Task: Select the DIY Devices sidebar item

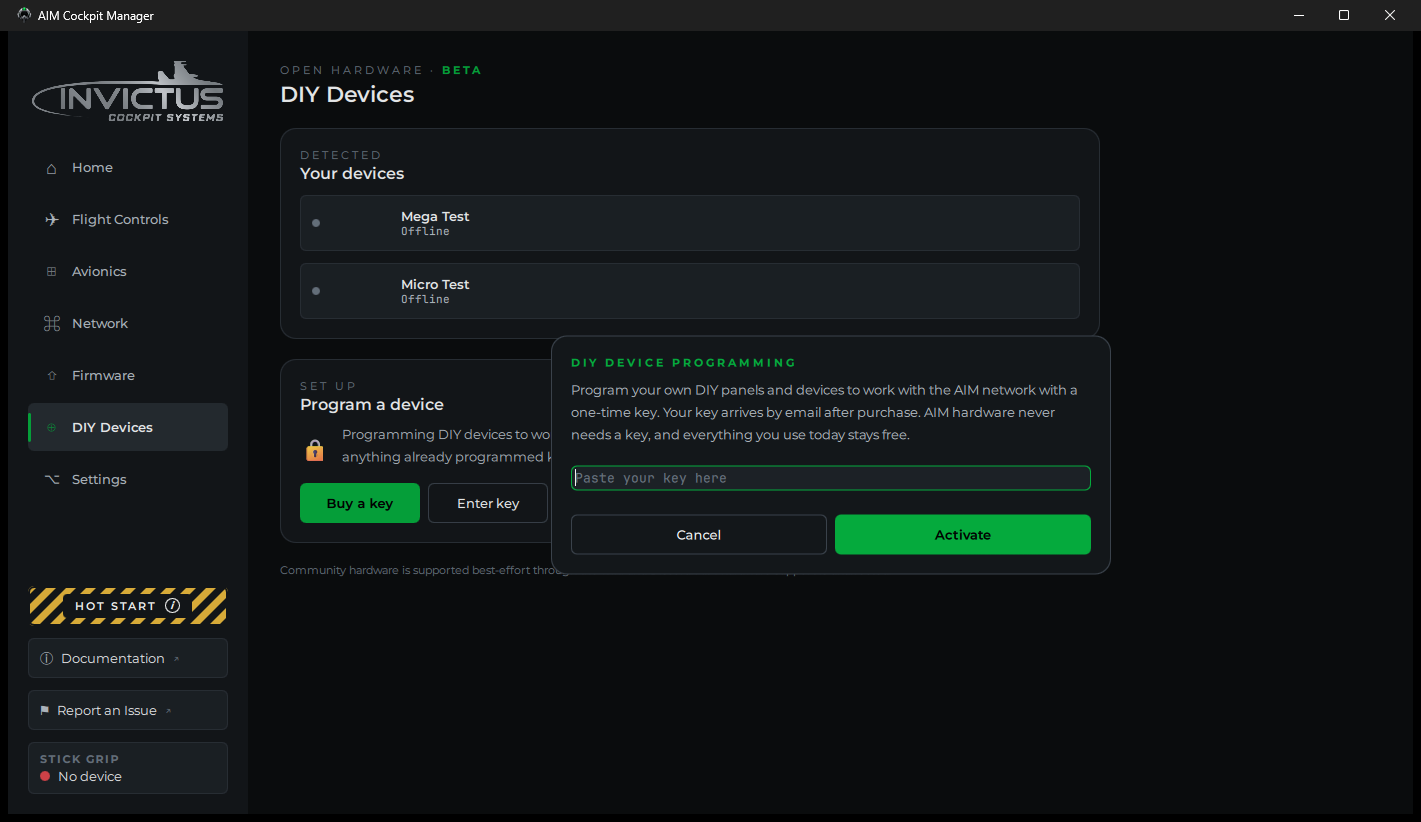Action: click(128, 427)
